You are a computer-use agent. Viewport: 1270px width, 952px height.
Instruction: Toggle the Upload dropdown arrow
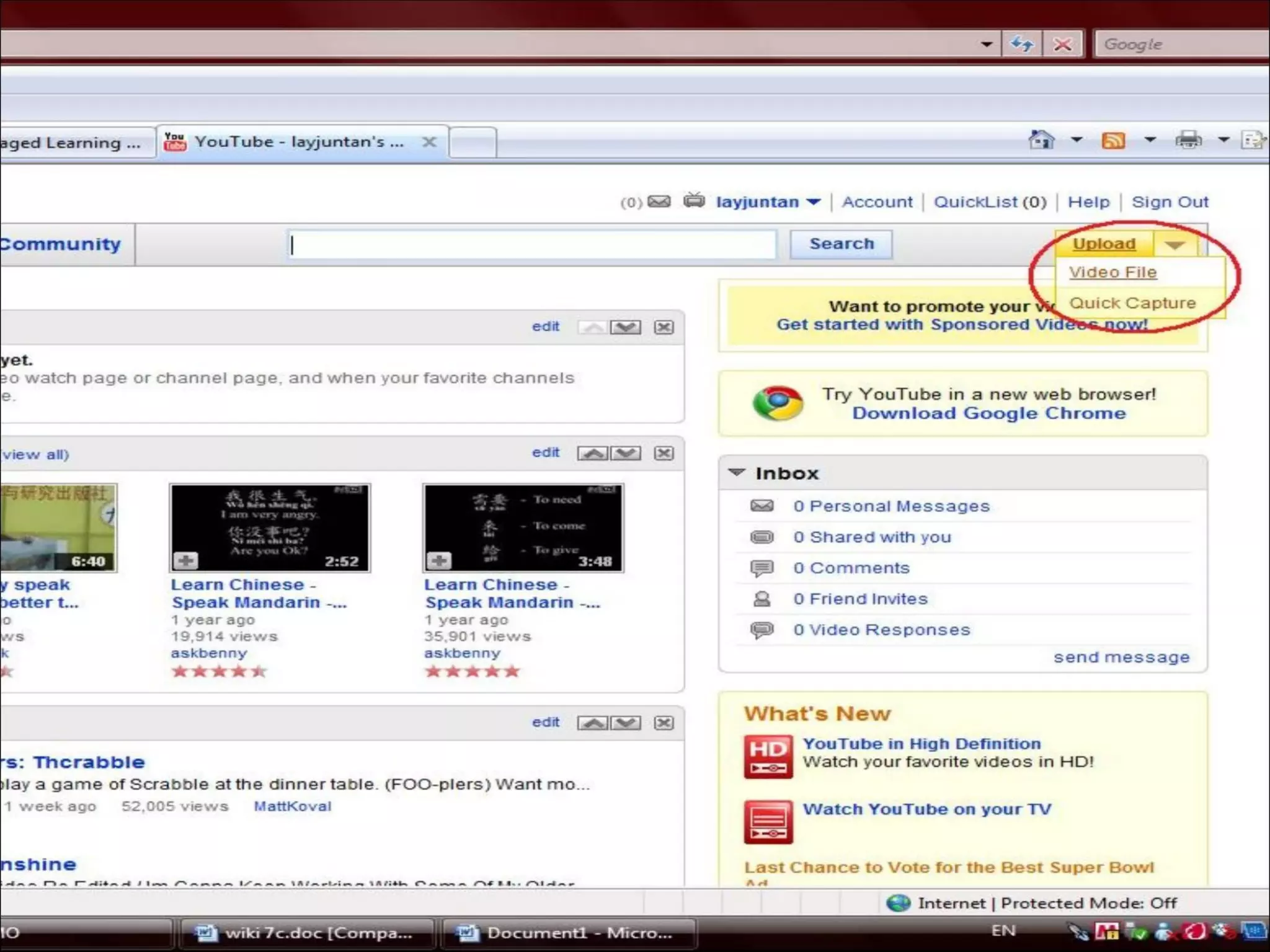coord(1175,245)
